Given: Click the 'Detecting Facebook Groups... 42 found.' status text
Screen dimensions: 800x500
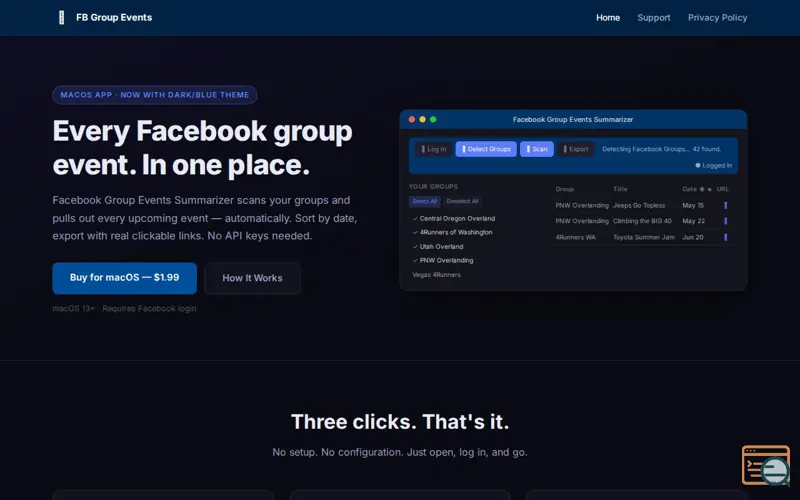Looking at the screenshot, I should point(661,149).
